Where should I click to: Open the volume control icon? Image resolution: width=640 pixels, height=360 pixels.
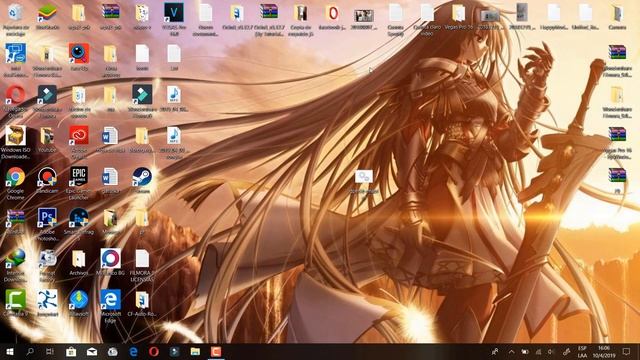point(551,351)
